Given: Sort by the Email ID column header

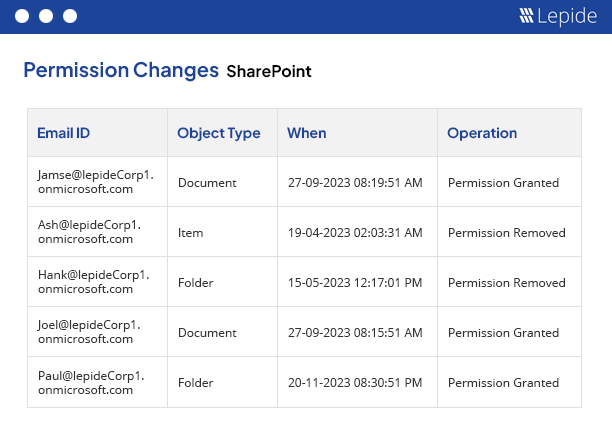Looking at the screenshot, I should point(64,133).
